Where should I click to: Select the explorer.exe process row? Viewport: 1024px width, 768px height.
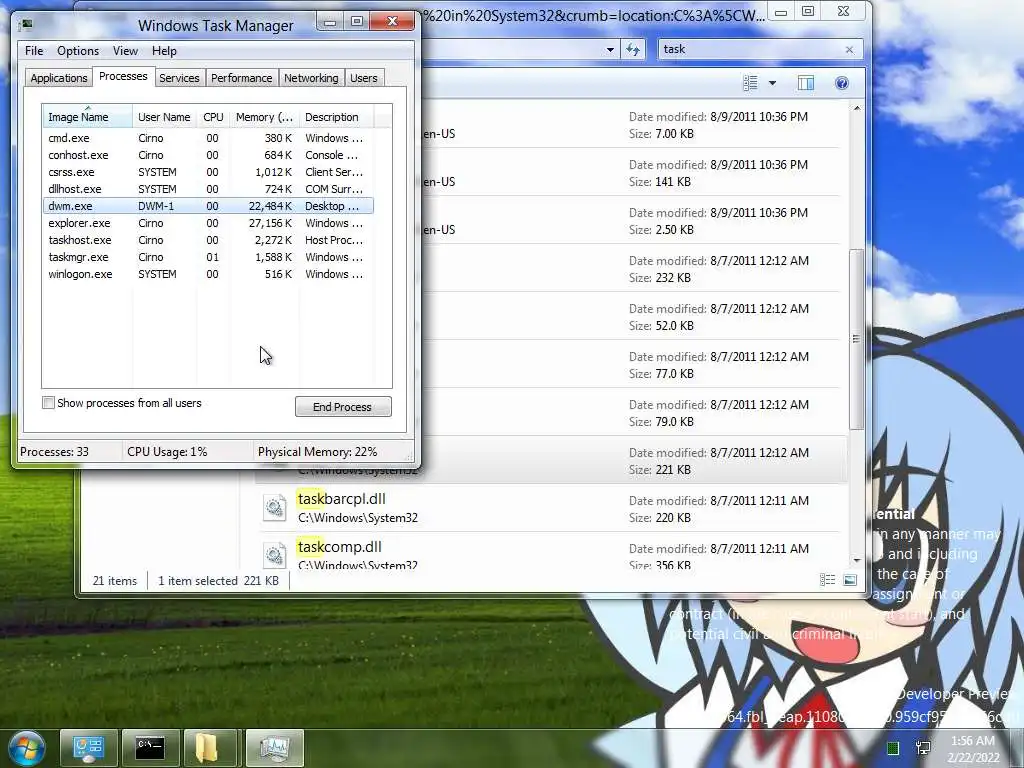208,223
